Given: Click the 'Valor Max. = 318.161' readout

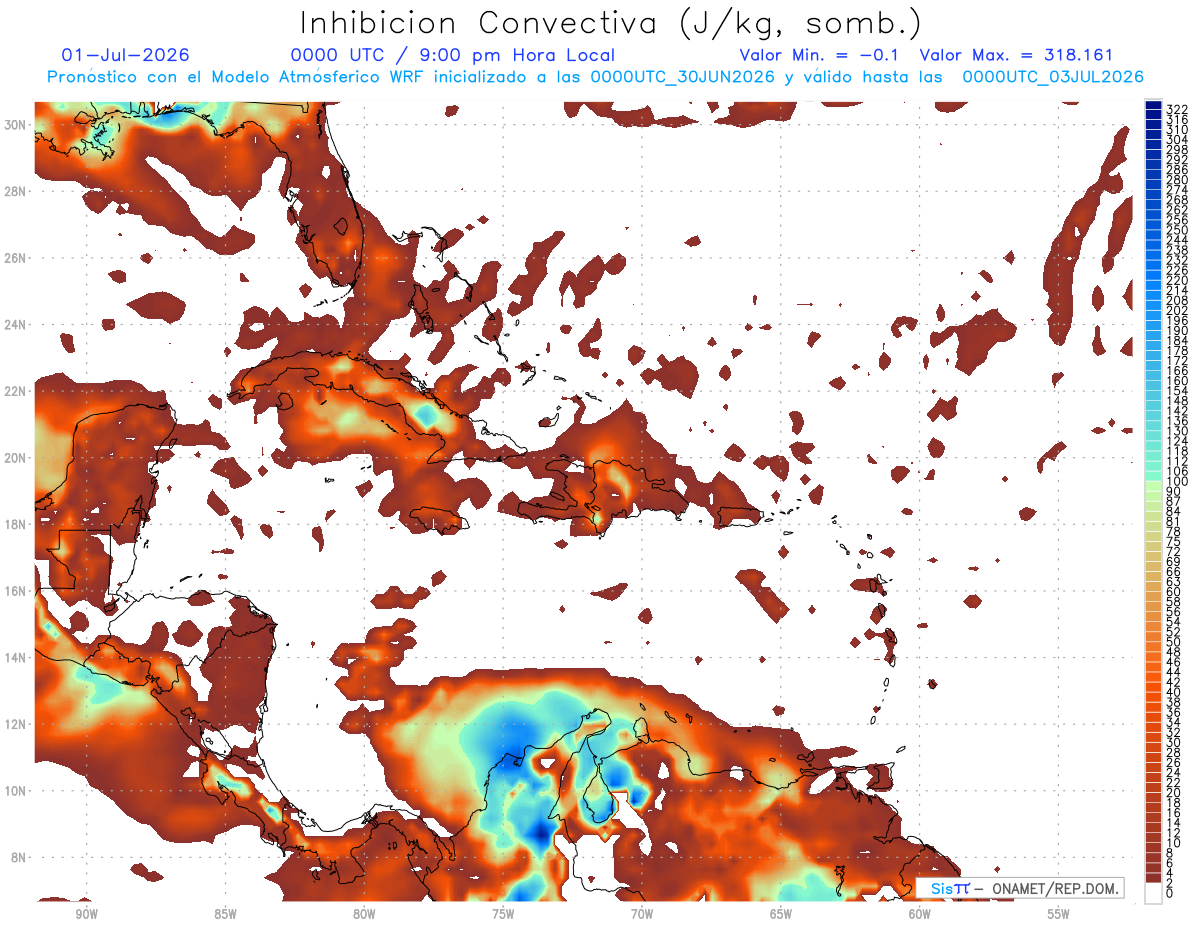Looking at the screenshot, I should pyautogui.click(x=1016, y=55).
